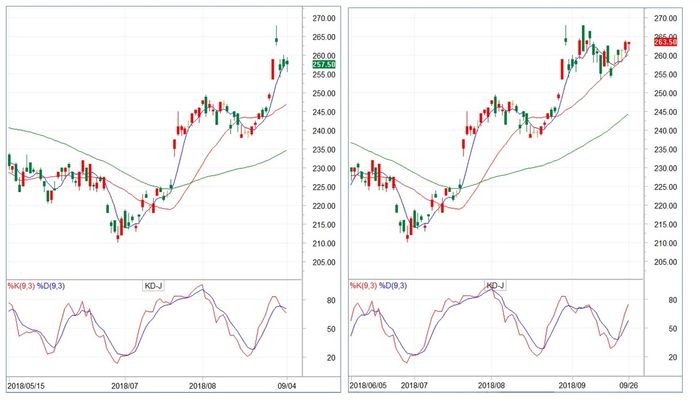Click 210.00 on left chart price axis

tap(324, 243)
